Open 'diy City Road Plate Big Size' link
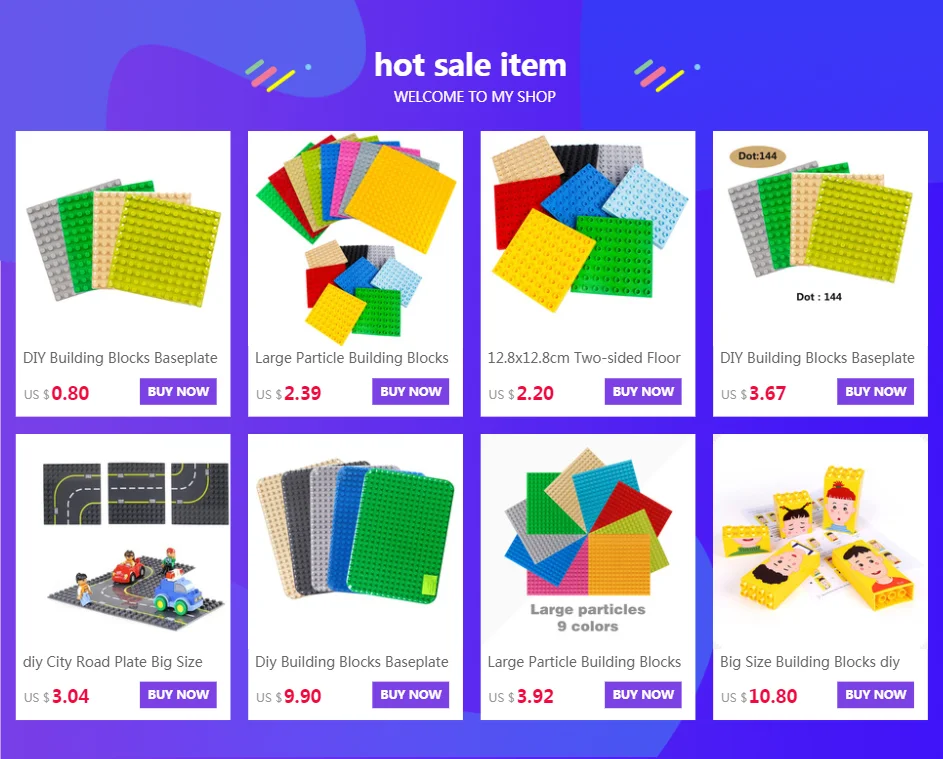 pyautogui.click(x=113, y=662)
